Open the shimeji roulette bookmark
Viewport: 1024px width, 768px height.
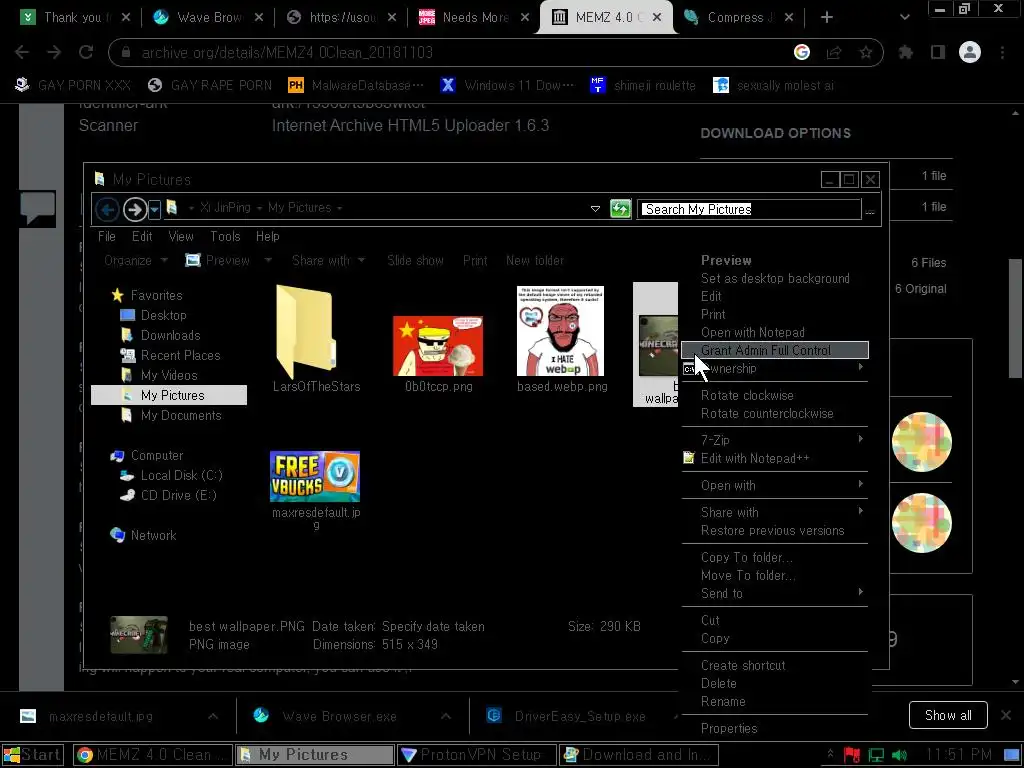643,85
